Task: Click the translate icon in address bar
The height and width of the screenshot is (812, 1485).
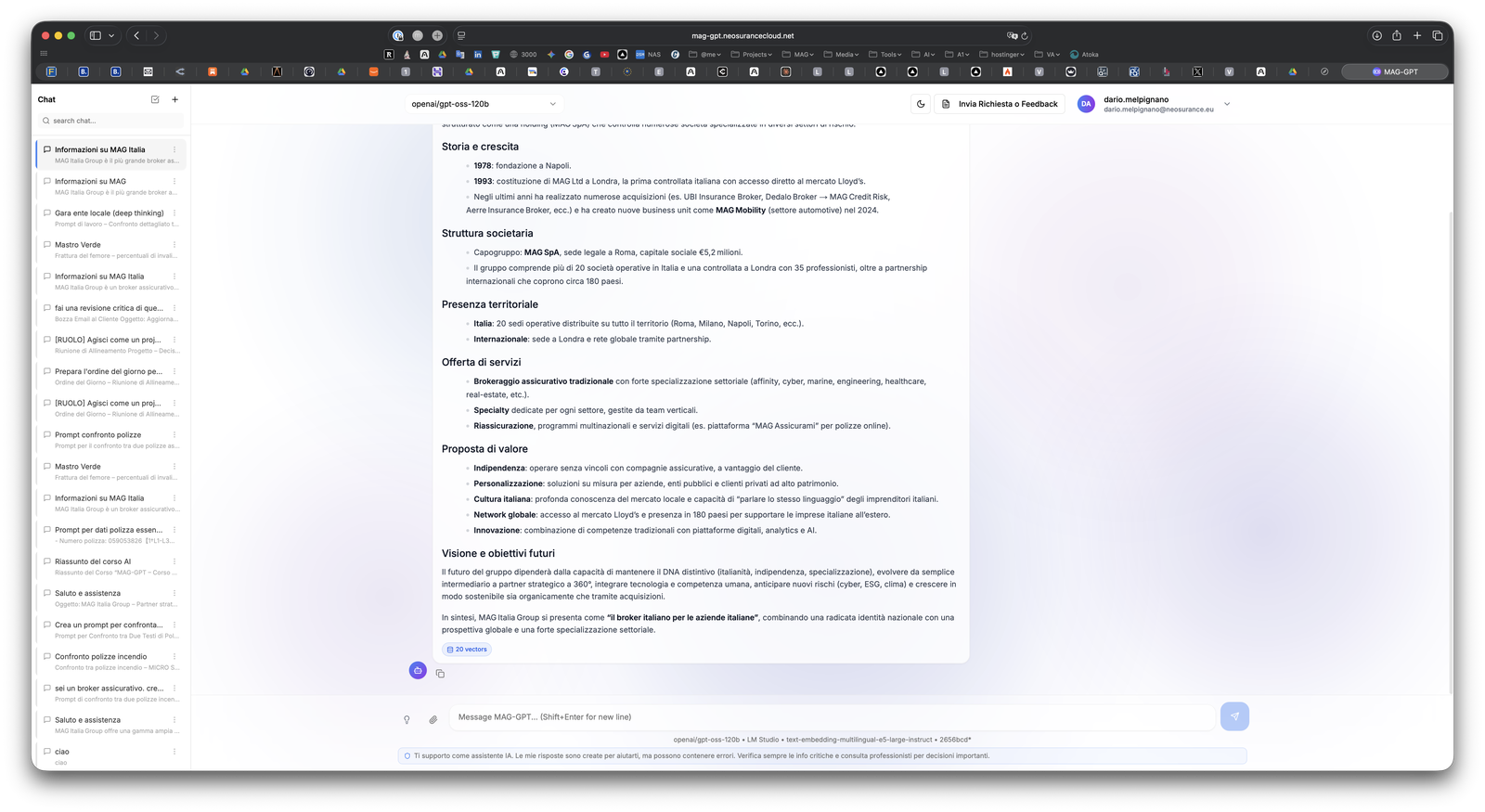Action: click(1012, 36)
